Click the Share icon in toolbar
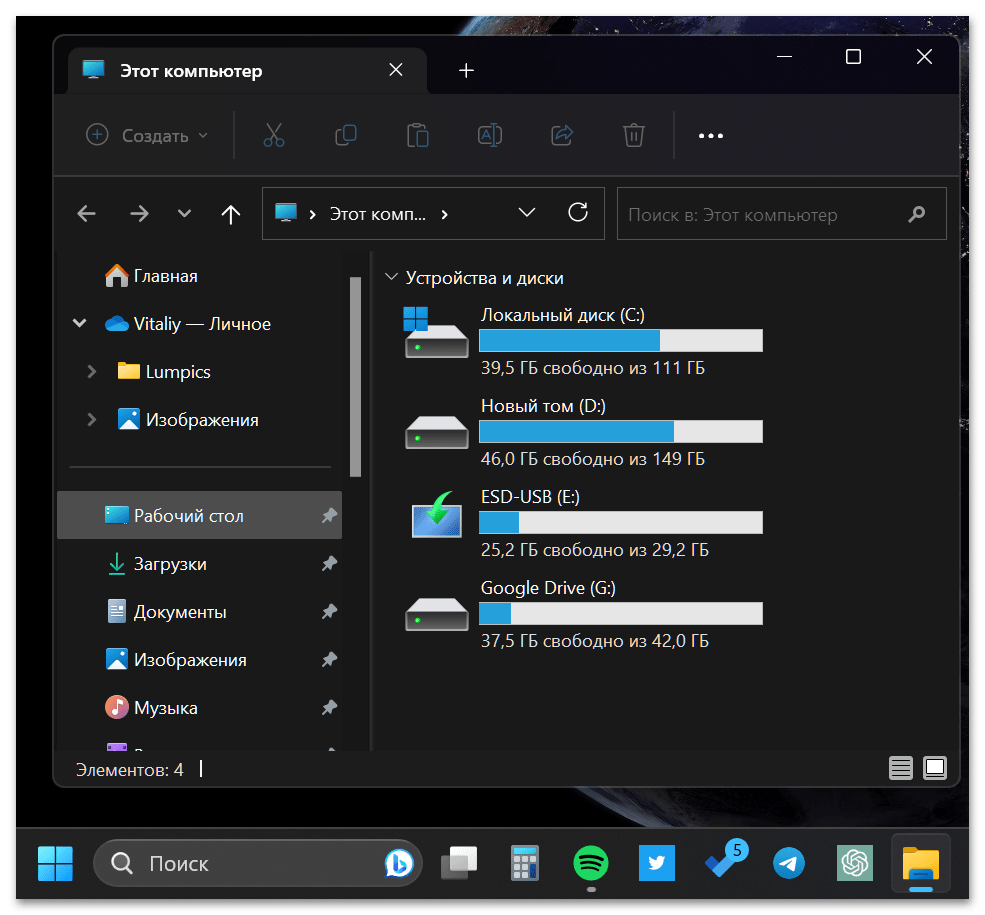 click(x=562, y=135)
